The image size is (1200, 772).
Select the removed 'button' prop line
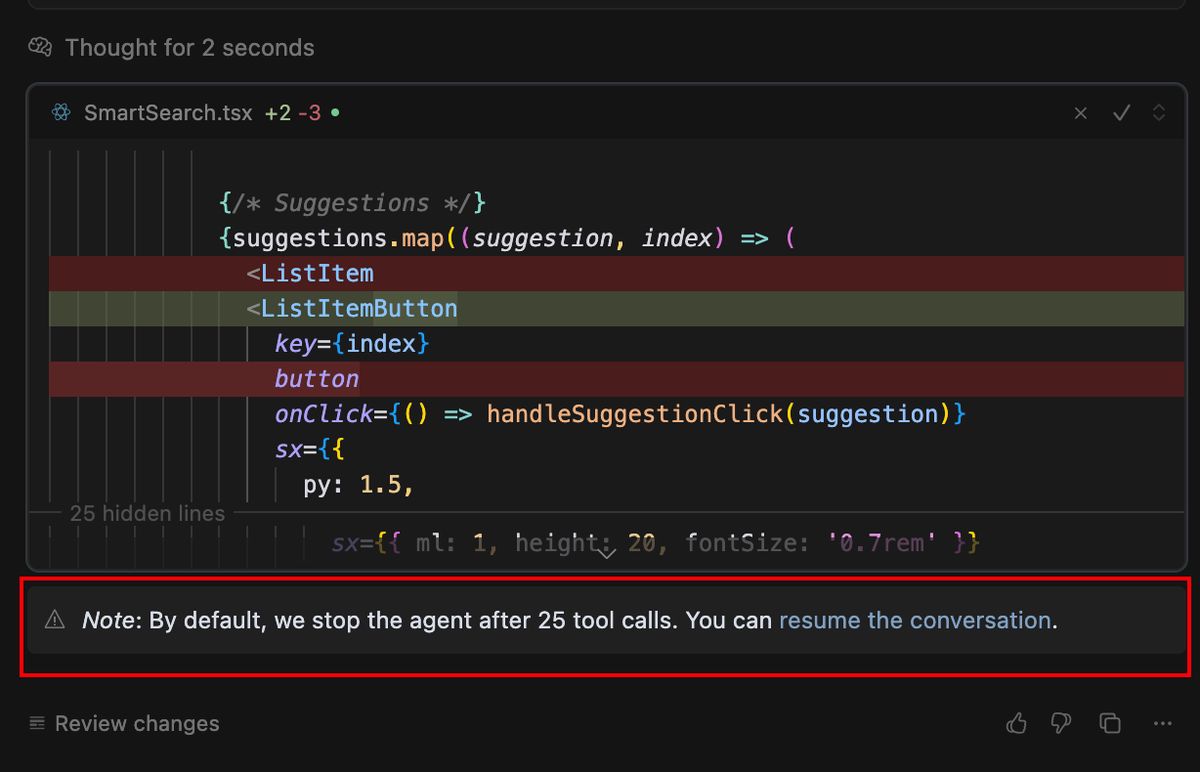coord(316,378)
